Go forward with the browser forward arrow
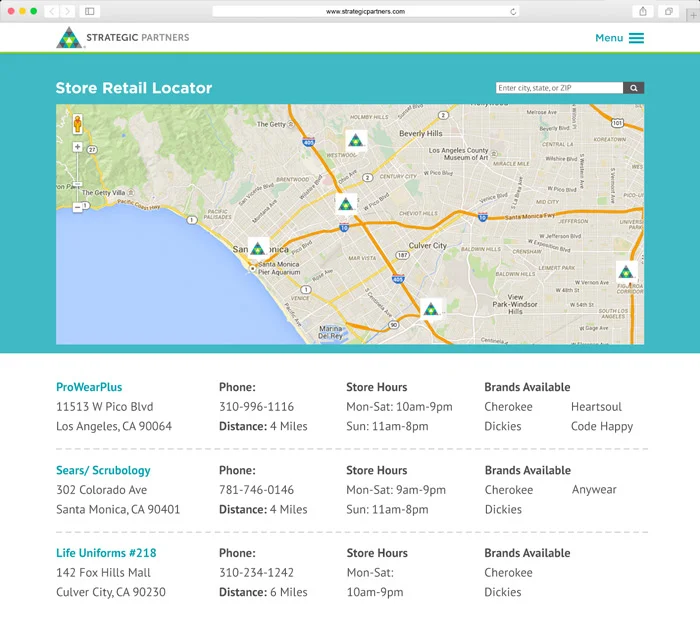 click(x=67, y=11)
